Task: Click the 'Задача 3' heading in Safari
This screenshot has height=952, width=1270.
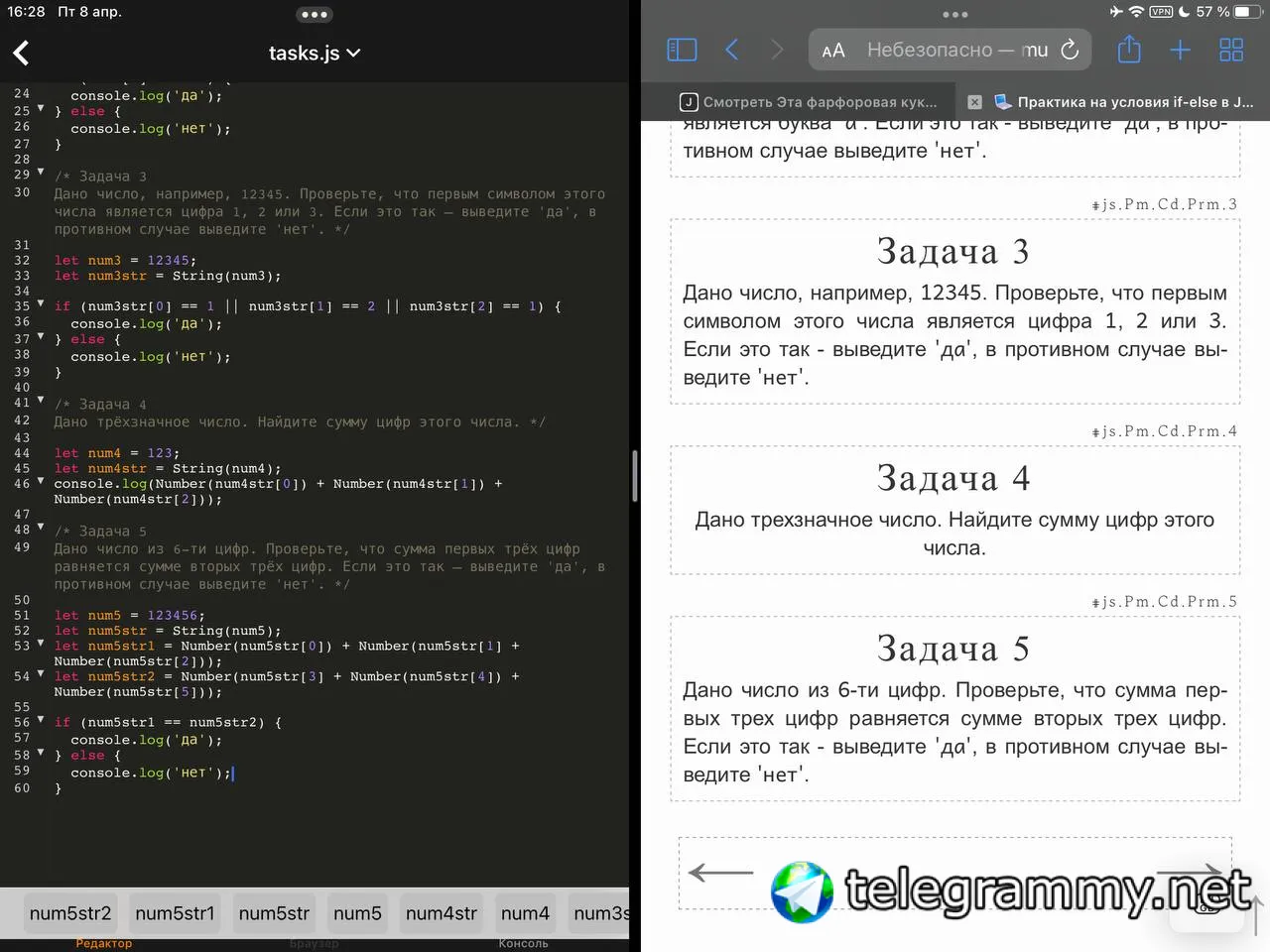Action: click(953, 252)
